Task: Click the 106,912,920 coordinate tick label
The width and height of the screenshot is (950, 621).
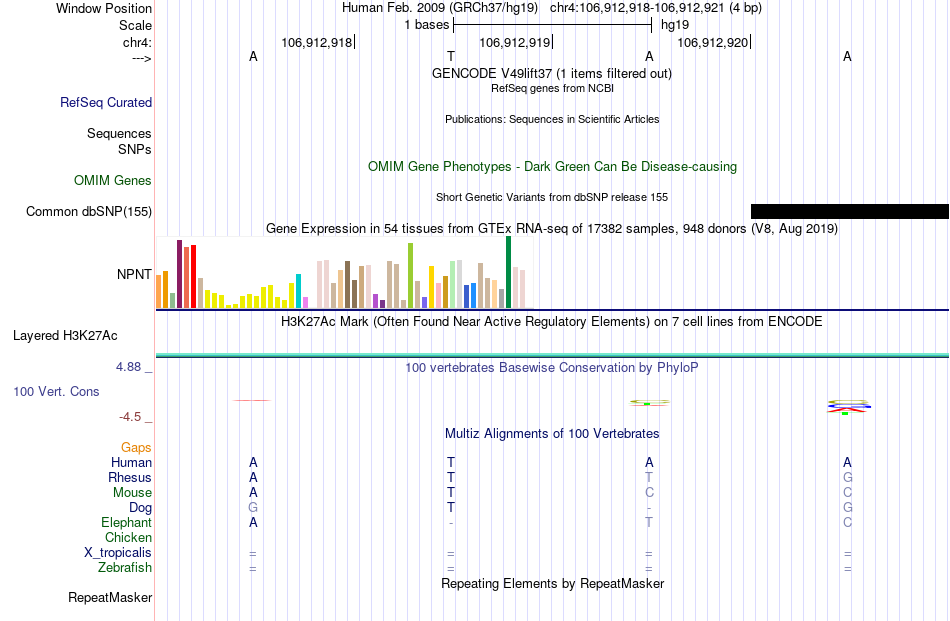Action: (x=712, y=42)
